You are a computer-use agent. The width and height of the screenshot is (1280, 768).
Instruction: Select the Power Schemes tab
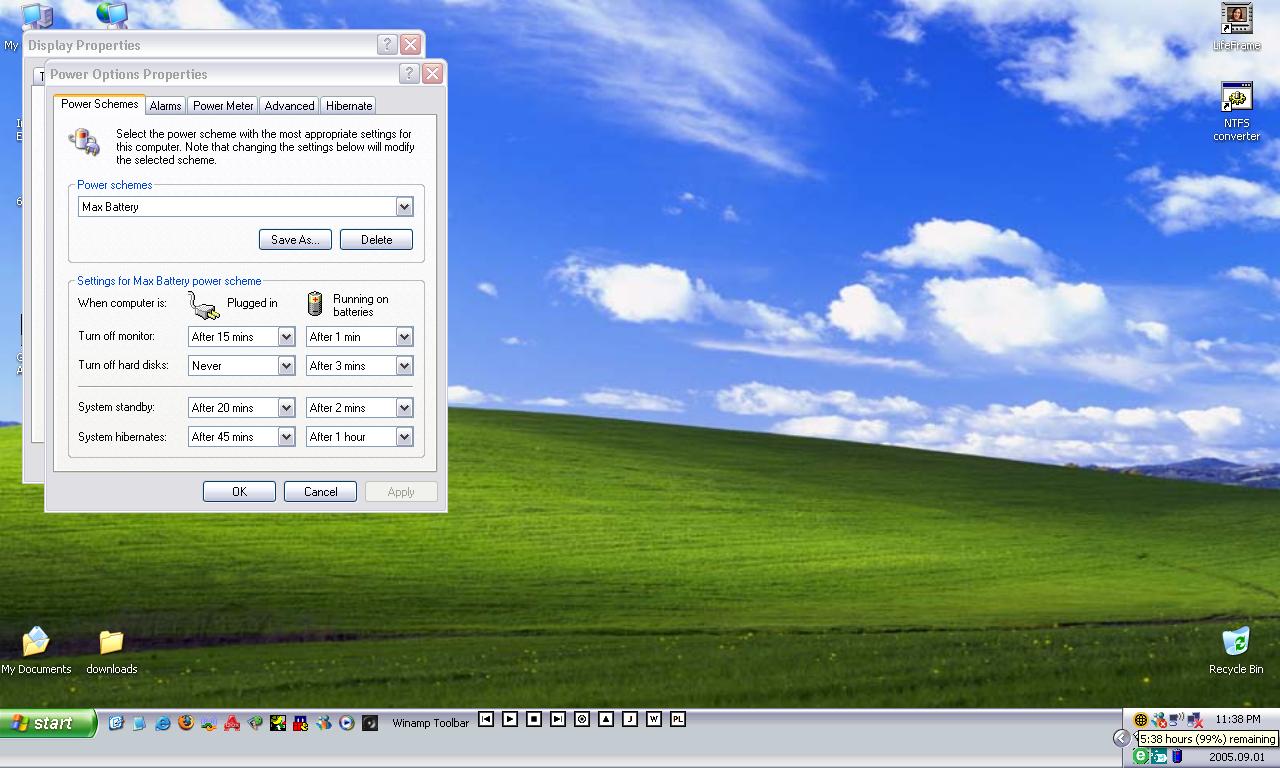(x=99, y=104)
